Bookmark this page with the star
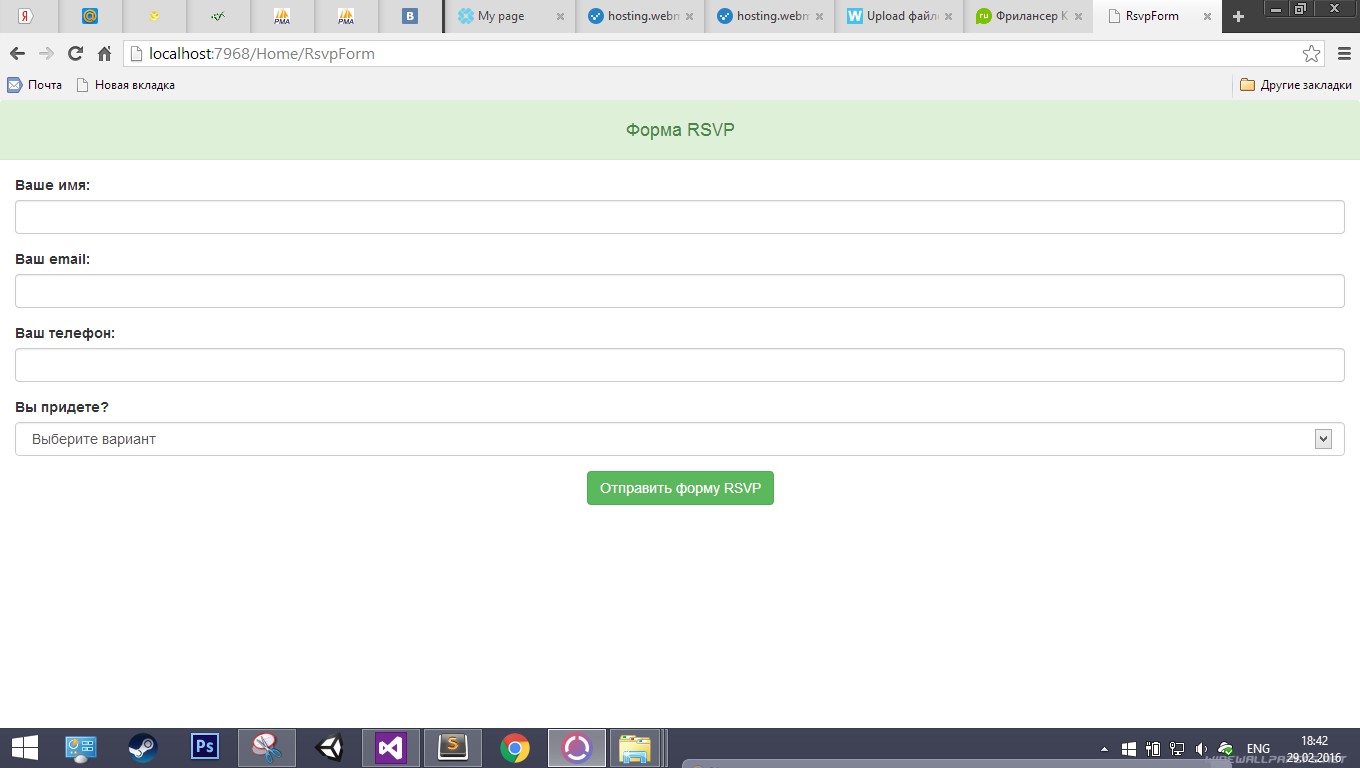 1311,54
